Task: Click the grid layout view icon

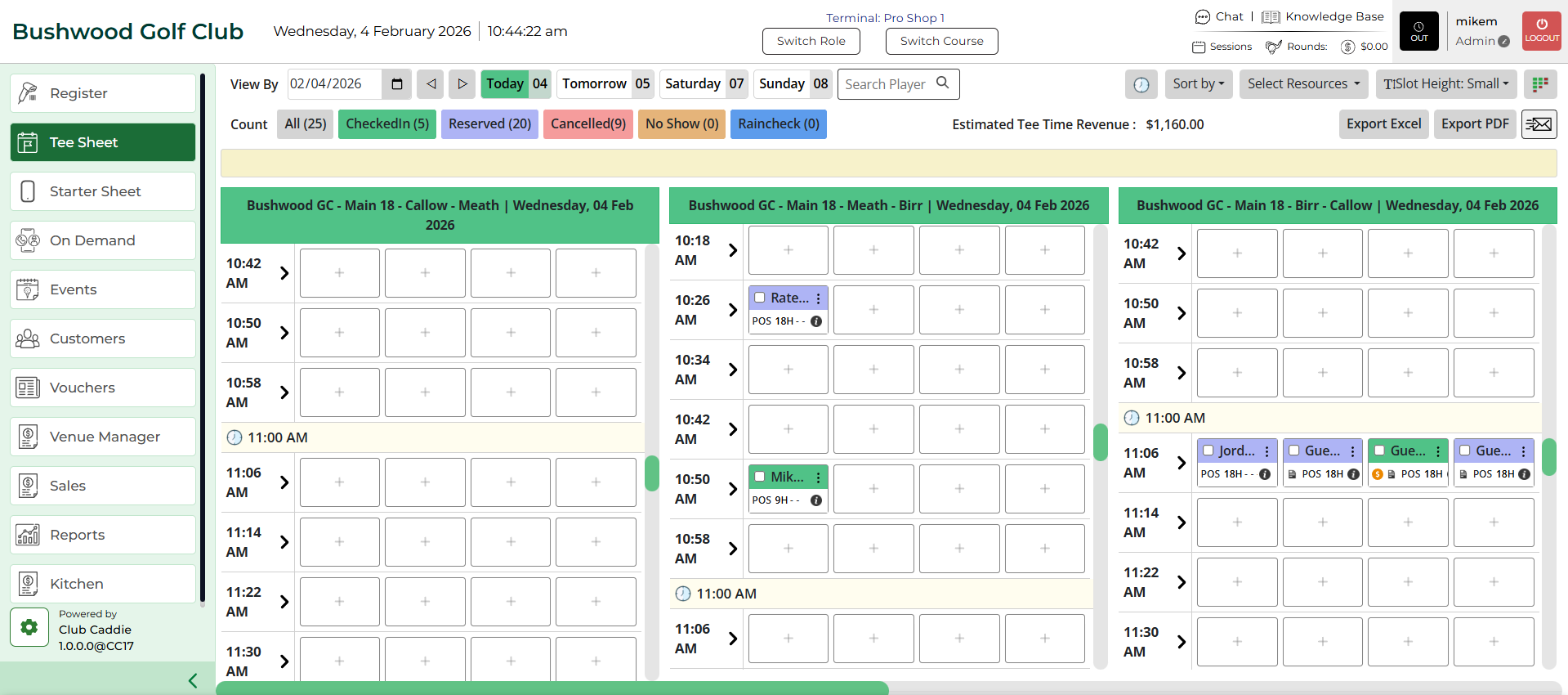Action: pyautogui.click(x=1540, y=84)
